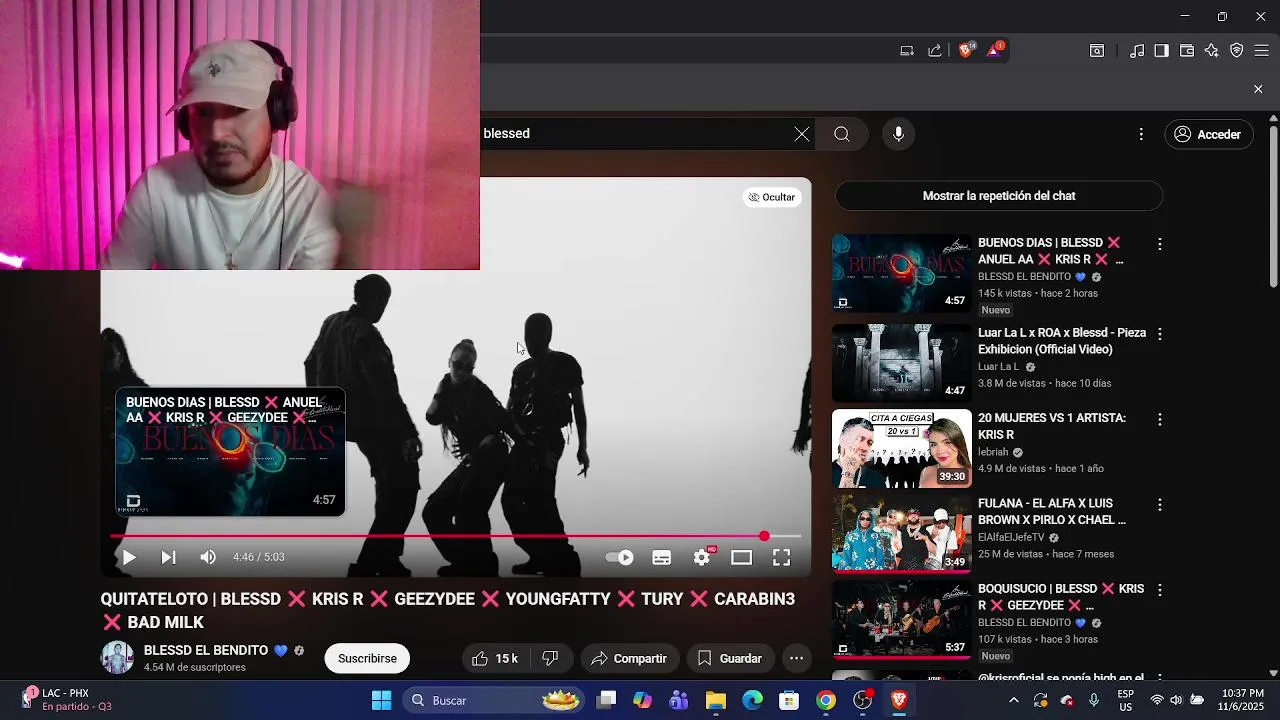Click the Brave VPN shield icon

[x=1237, y=51]
